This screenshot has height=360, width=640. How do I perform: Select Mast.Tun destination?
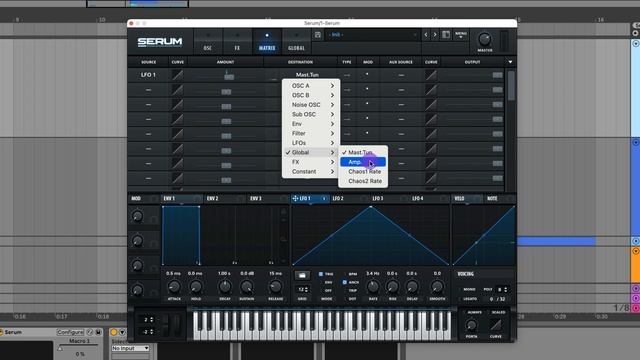363,152
